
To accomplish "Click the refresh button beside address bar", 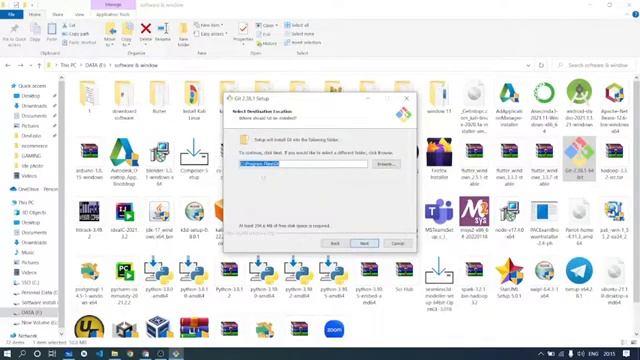I will 541,65.
